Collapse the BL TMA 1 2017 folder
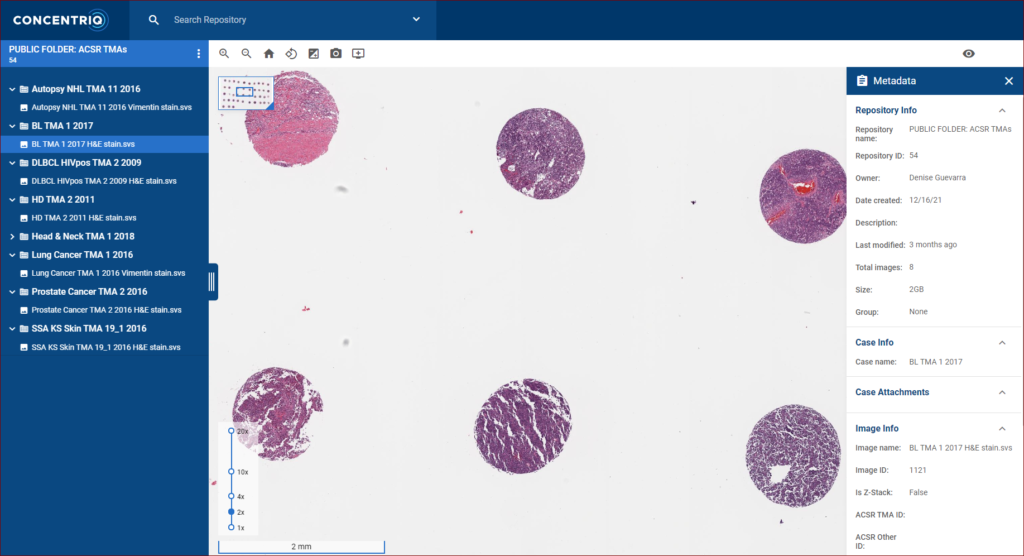This screenshot has width=1024, height=556. pos(12,125)
